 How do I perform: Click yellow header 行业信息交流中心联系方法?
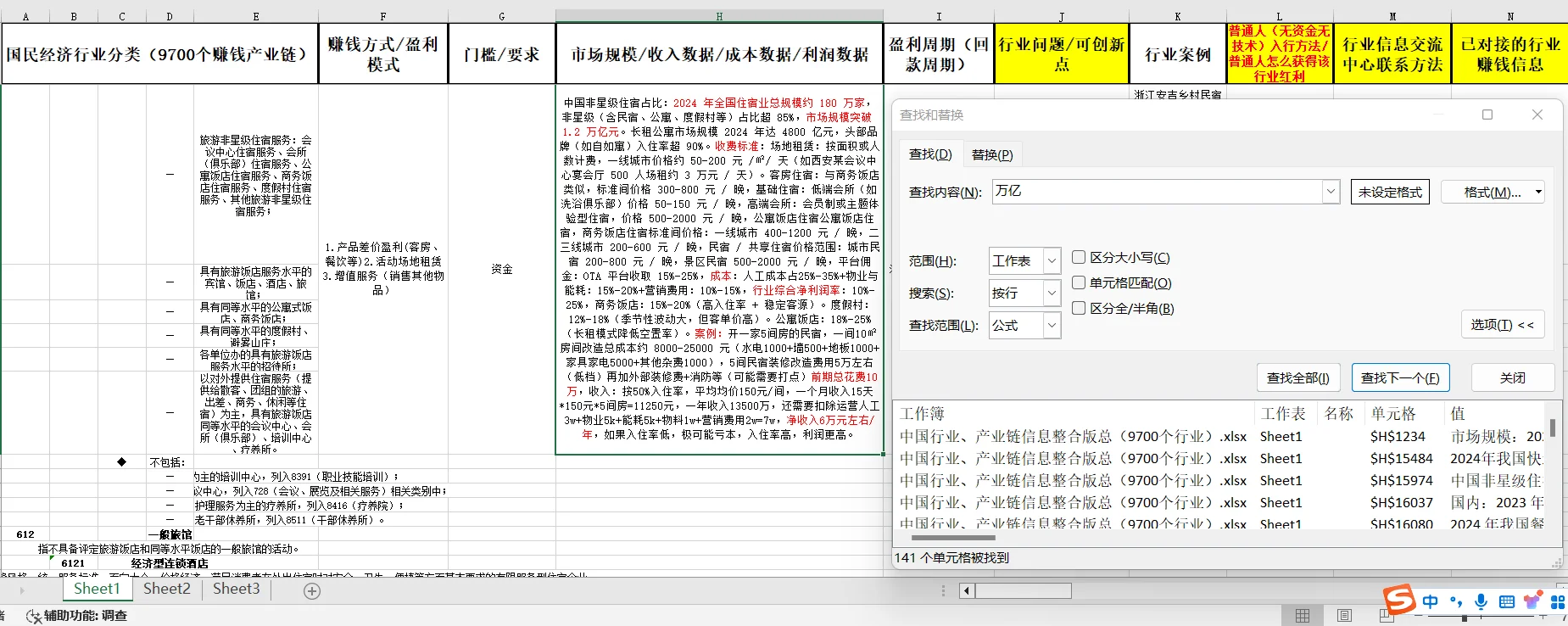(1392, 53)
